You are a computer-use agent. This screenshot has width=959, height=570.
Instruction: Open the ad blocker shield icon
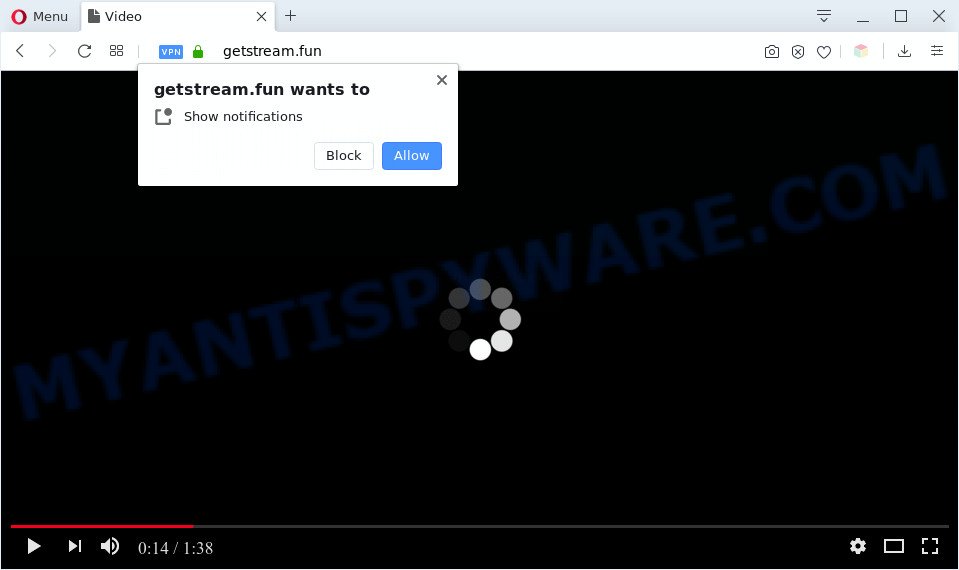pos(798,52)
